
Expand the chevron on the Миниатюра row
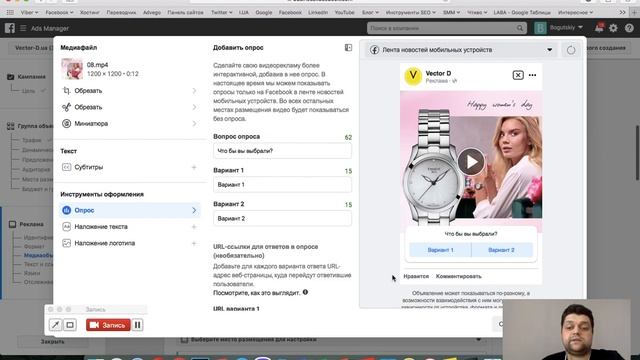click(x=194, y=123)
